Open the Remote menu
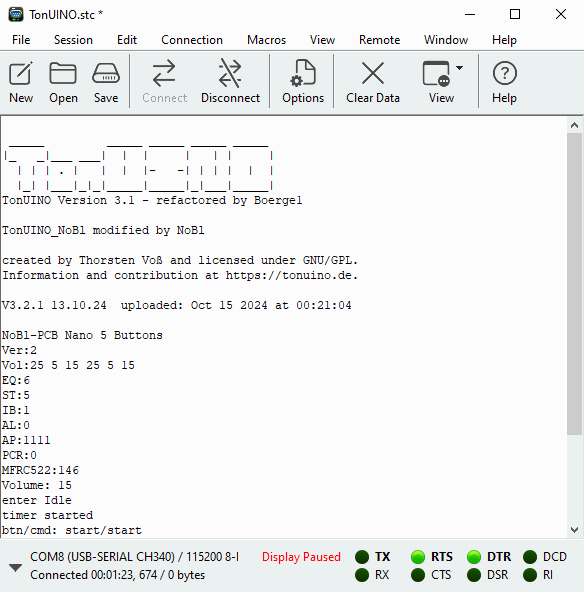The height and width of the screenshot is (592, 584). pyautogui.click(x=379, y=40)
